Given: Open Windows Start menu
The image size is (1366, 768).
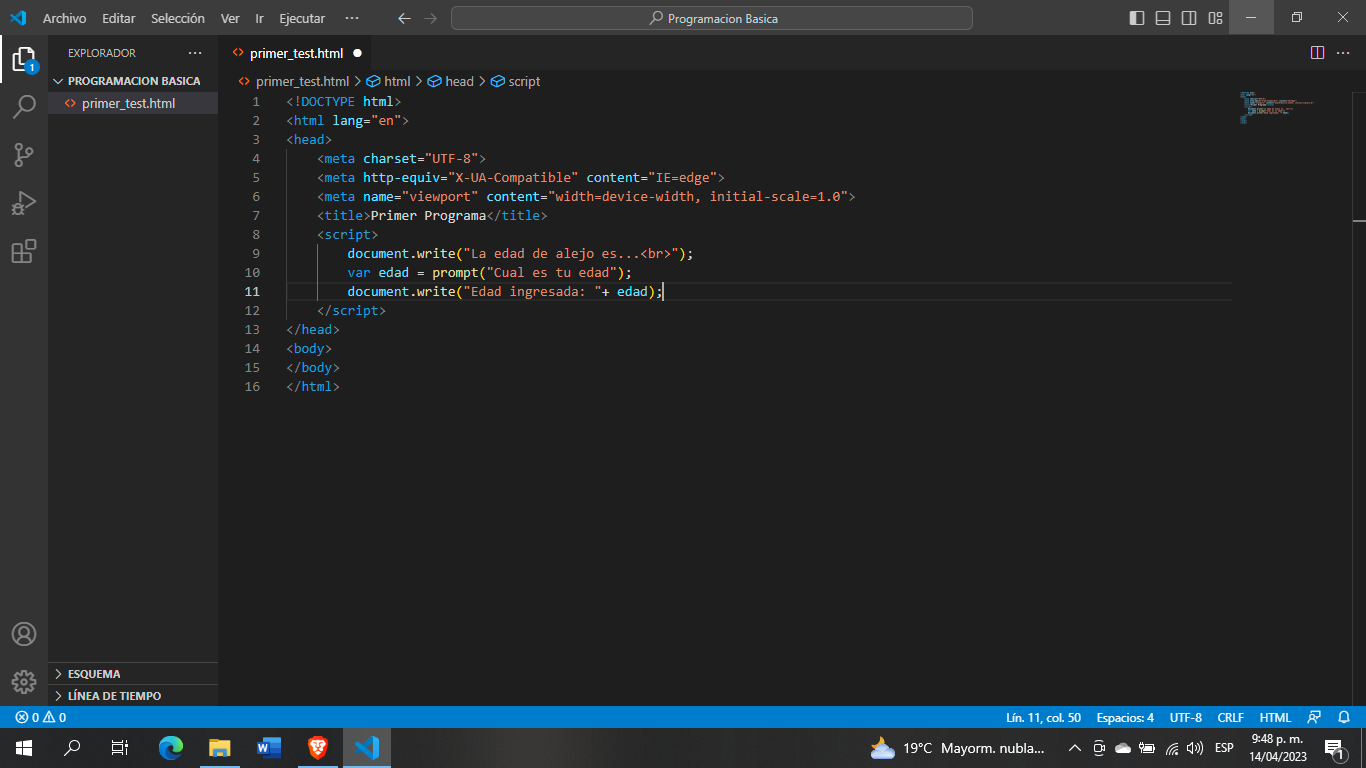Looking at the screenshot, I should 24,748.
